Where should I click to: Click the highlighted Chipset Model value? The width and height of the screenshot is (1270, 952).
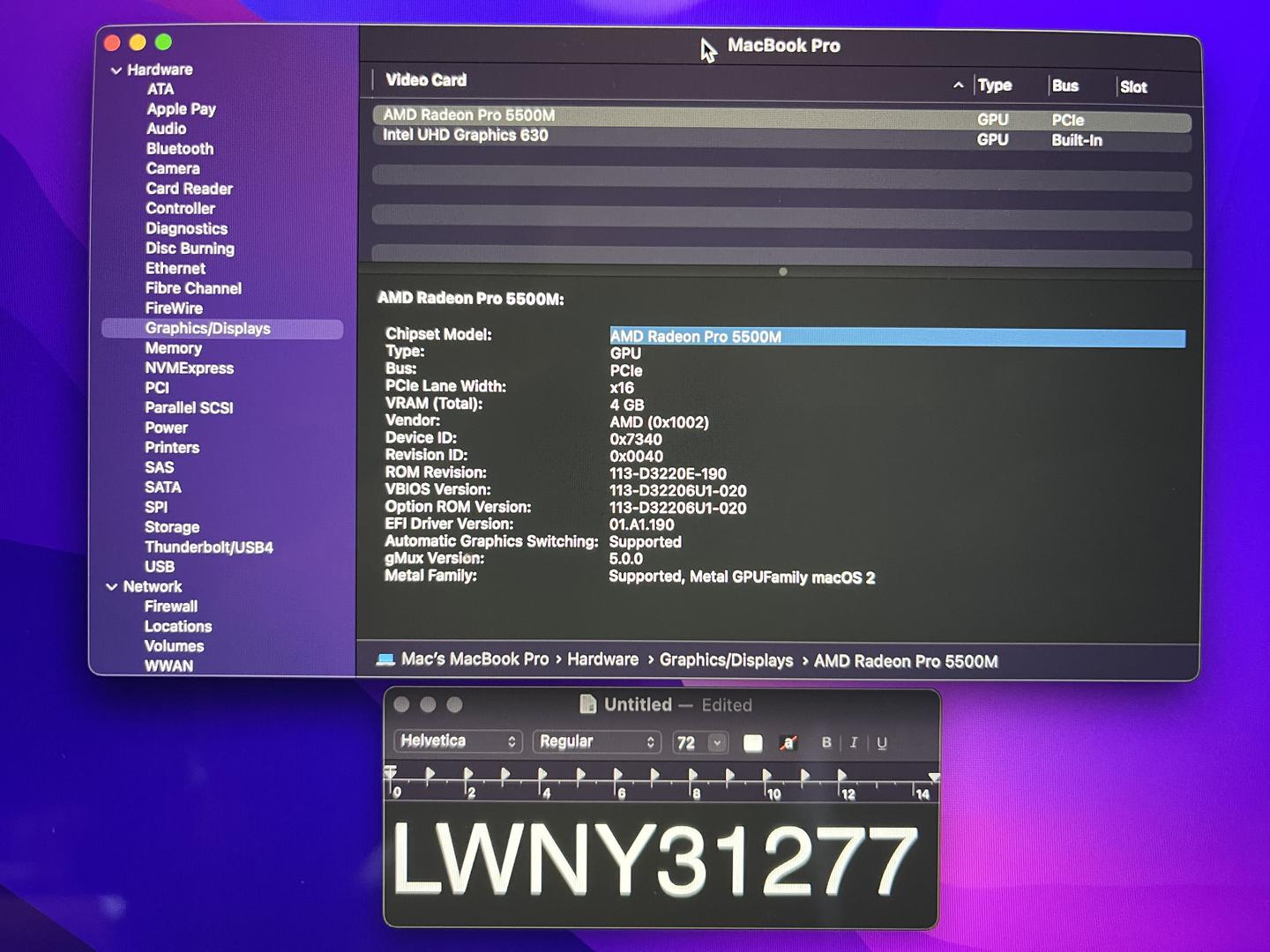pyautogui.click(x=897, y=338)
